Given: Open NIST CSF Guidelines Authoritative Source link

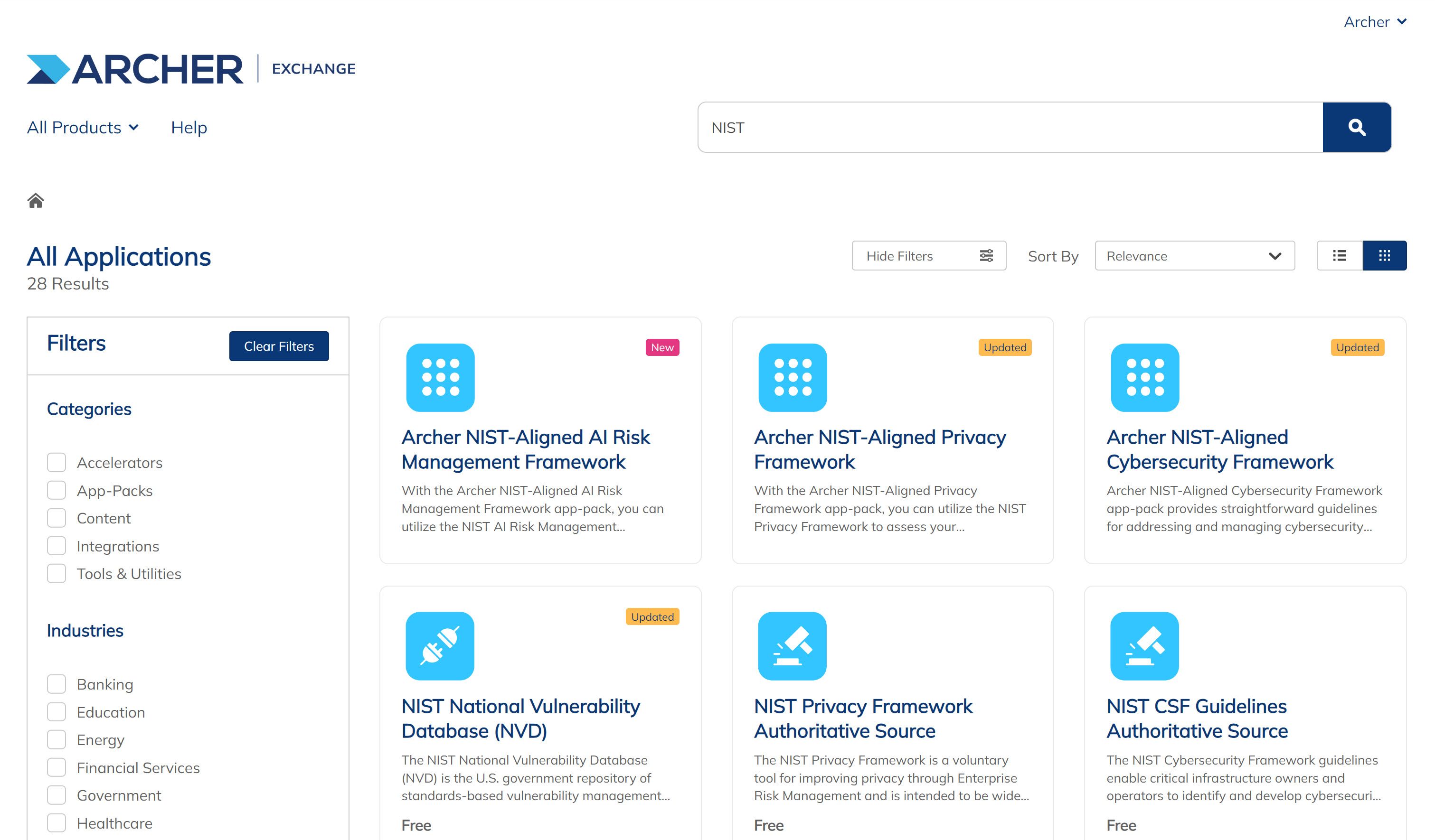Looking at the screenshot, I should click(1197, 718).
